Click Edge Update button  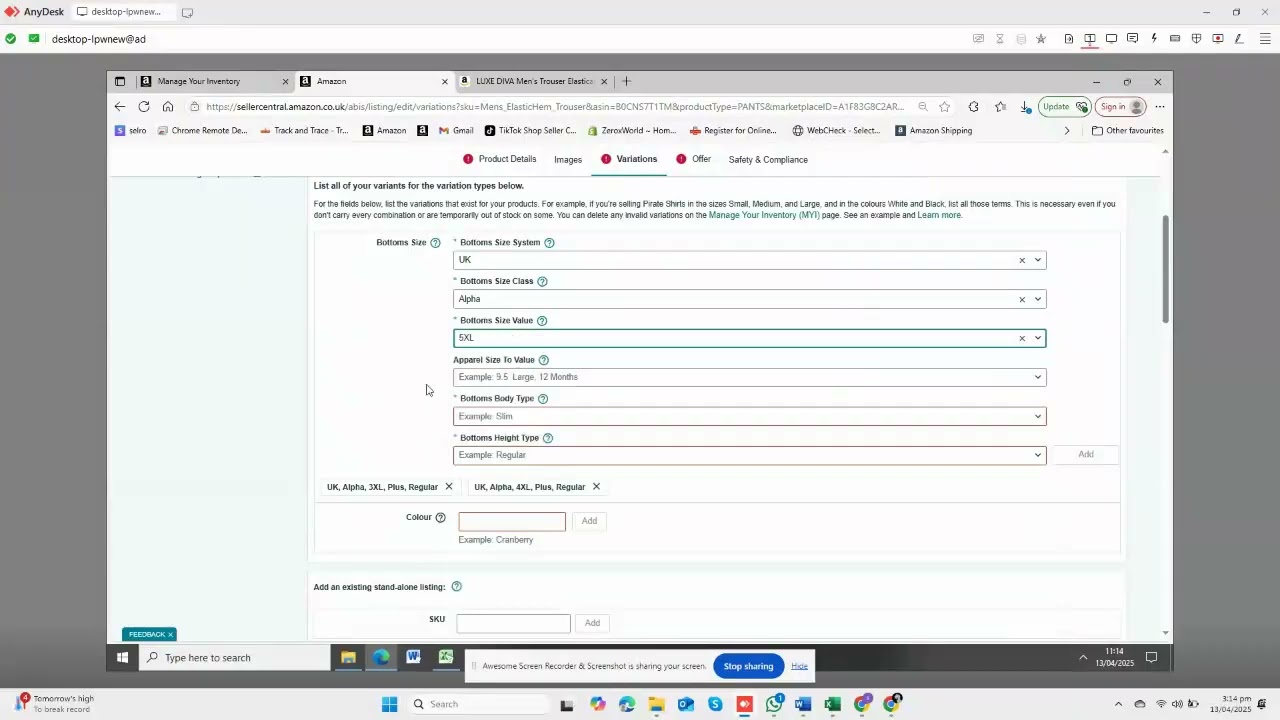pos(1063,107)
